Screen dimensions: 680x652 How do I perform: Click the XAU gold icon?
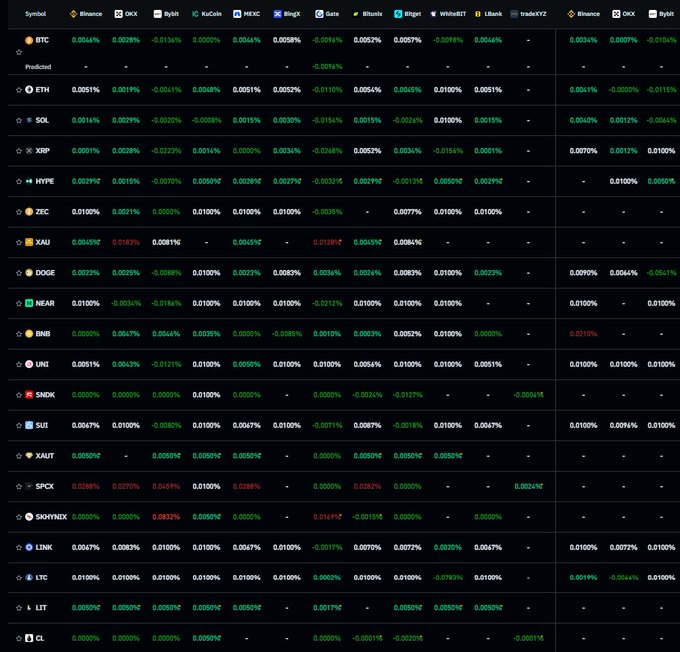(29, 242)
